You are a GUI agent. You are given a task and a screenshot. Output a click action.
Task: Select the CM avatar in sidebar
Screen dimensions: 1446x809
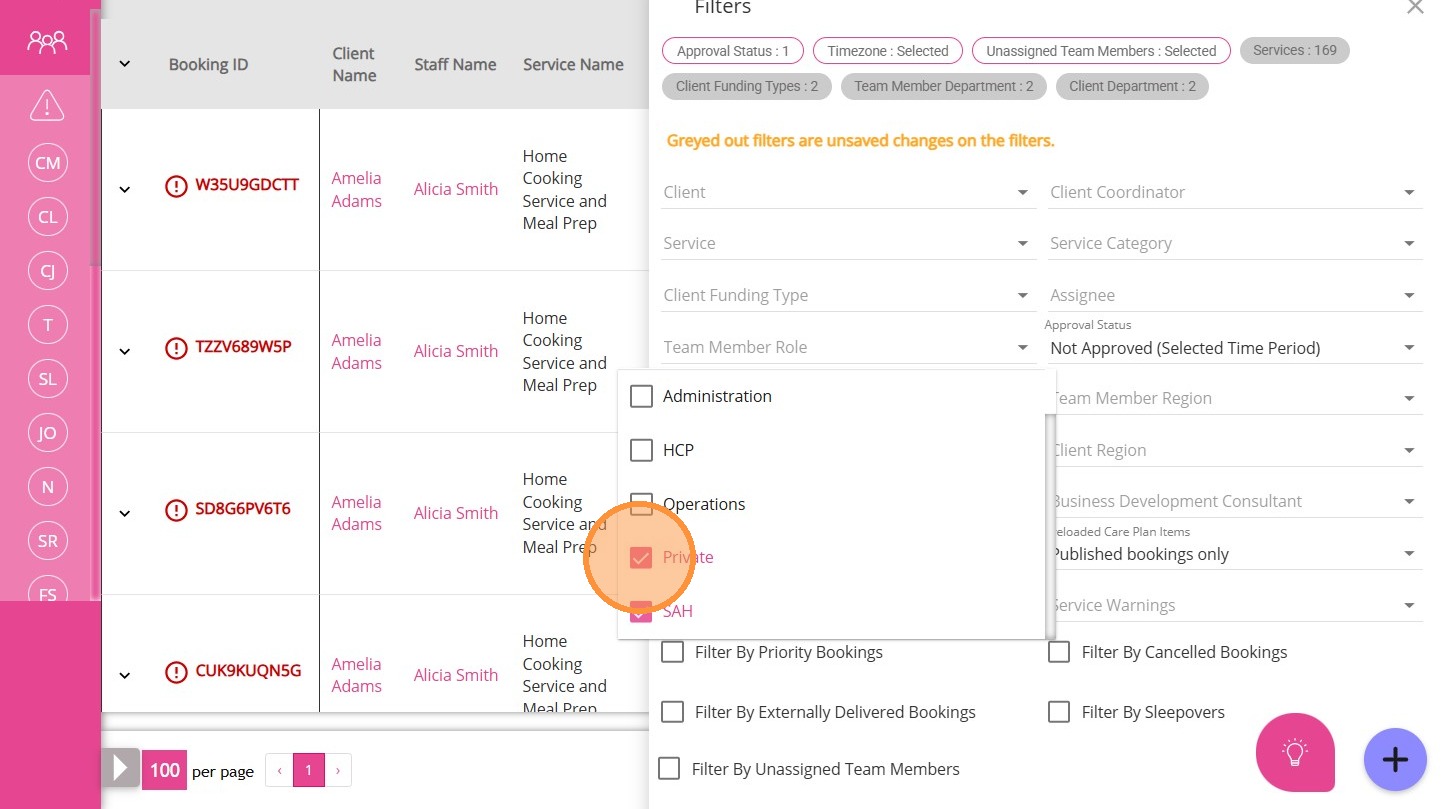pyautogui.click(x=47, y=163)
